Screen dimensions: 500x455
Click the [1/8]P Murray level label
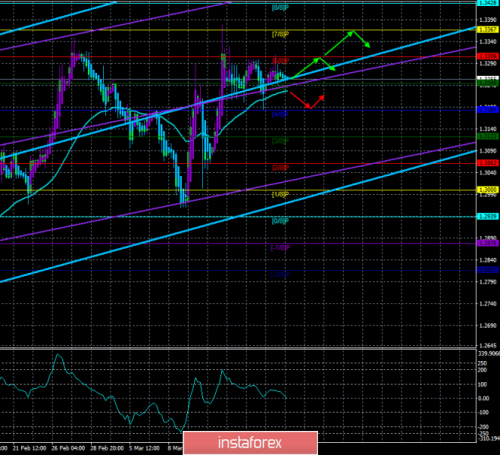280,194
